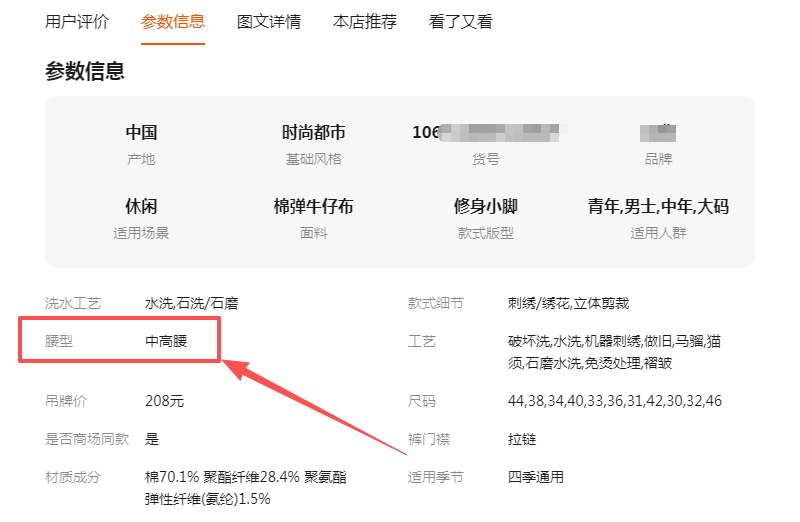Screen dimensions: 800x522
Task: Click the 刺绣/绣花,立体剪裁 style detail text
Action: click(x=568, y=303)
